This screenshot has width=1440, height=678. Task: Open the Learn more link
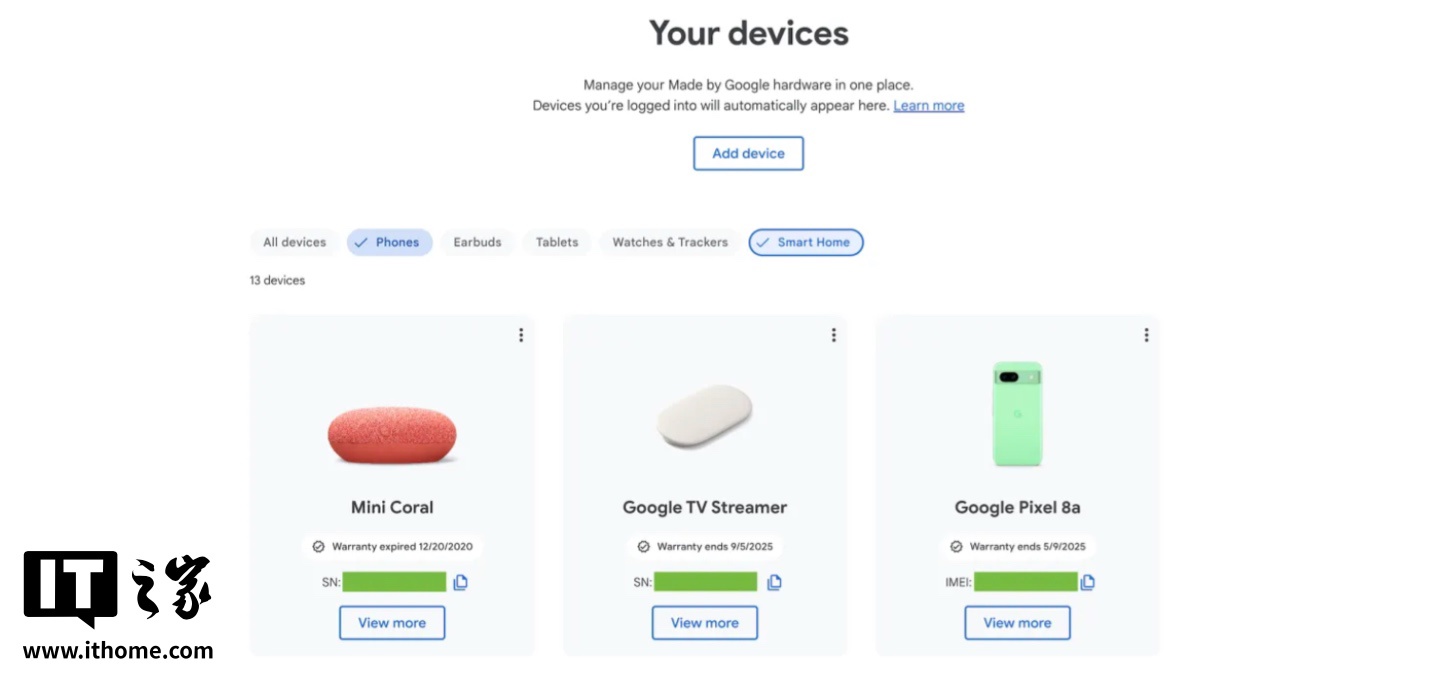[929, 105]
